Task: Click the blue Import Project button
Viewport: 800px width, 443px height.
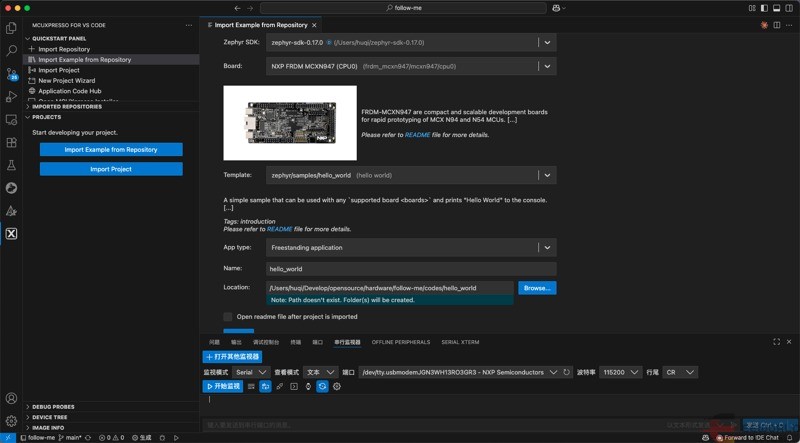Action: (x=111, y=169)
